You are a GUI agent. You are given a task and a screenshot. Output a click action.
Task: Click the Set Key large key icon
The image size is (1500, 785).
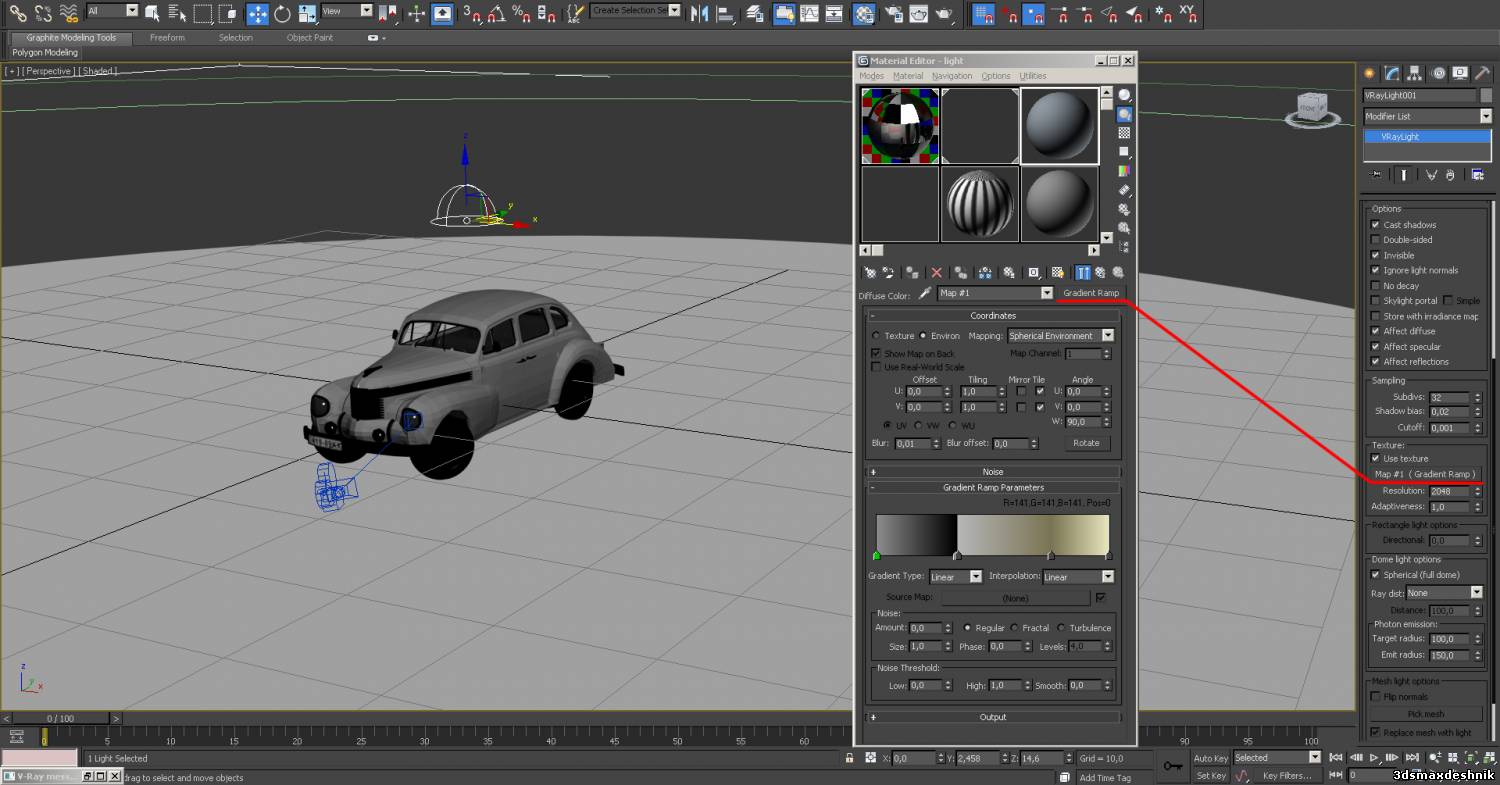pos(1173,766)
